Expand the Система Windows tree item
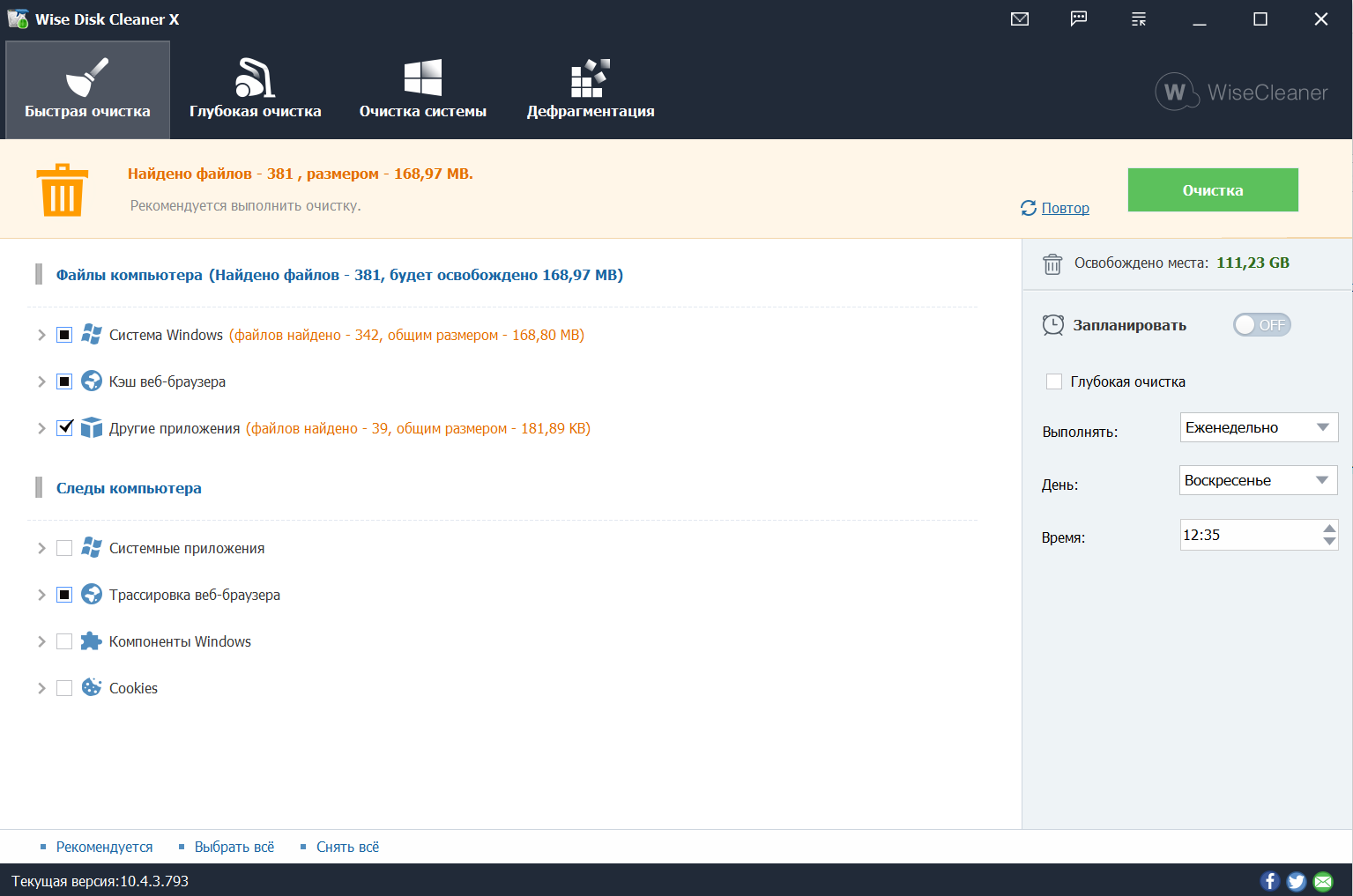Screen dimensions: 1353x896 click(x=41, y=335)
